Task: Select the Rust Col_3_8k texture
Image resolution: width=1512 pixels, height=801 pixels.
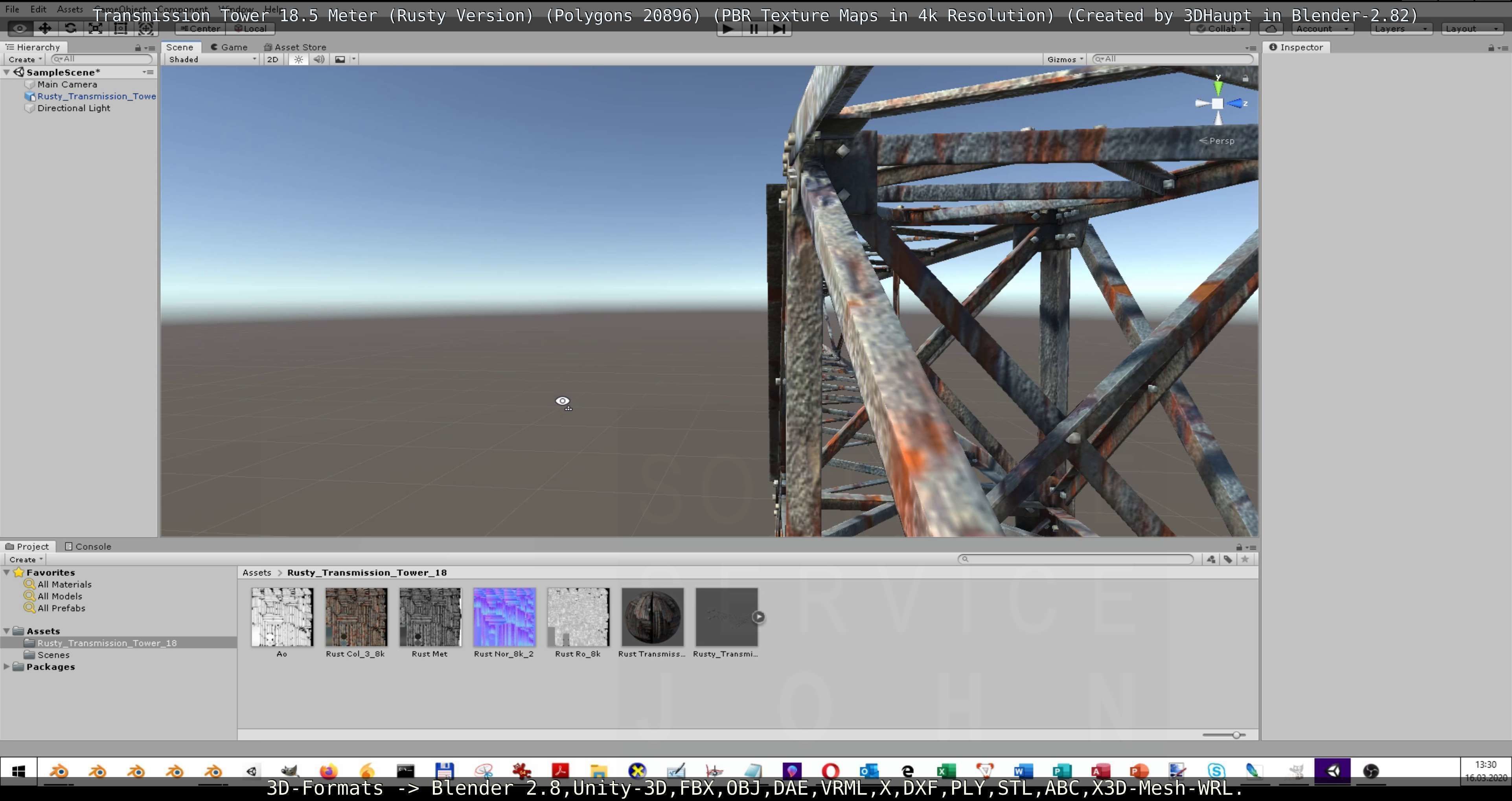Action: pyautogui.click(x=356, y=617)
